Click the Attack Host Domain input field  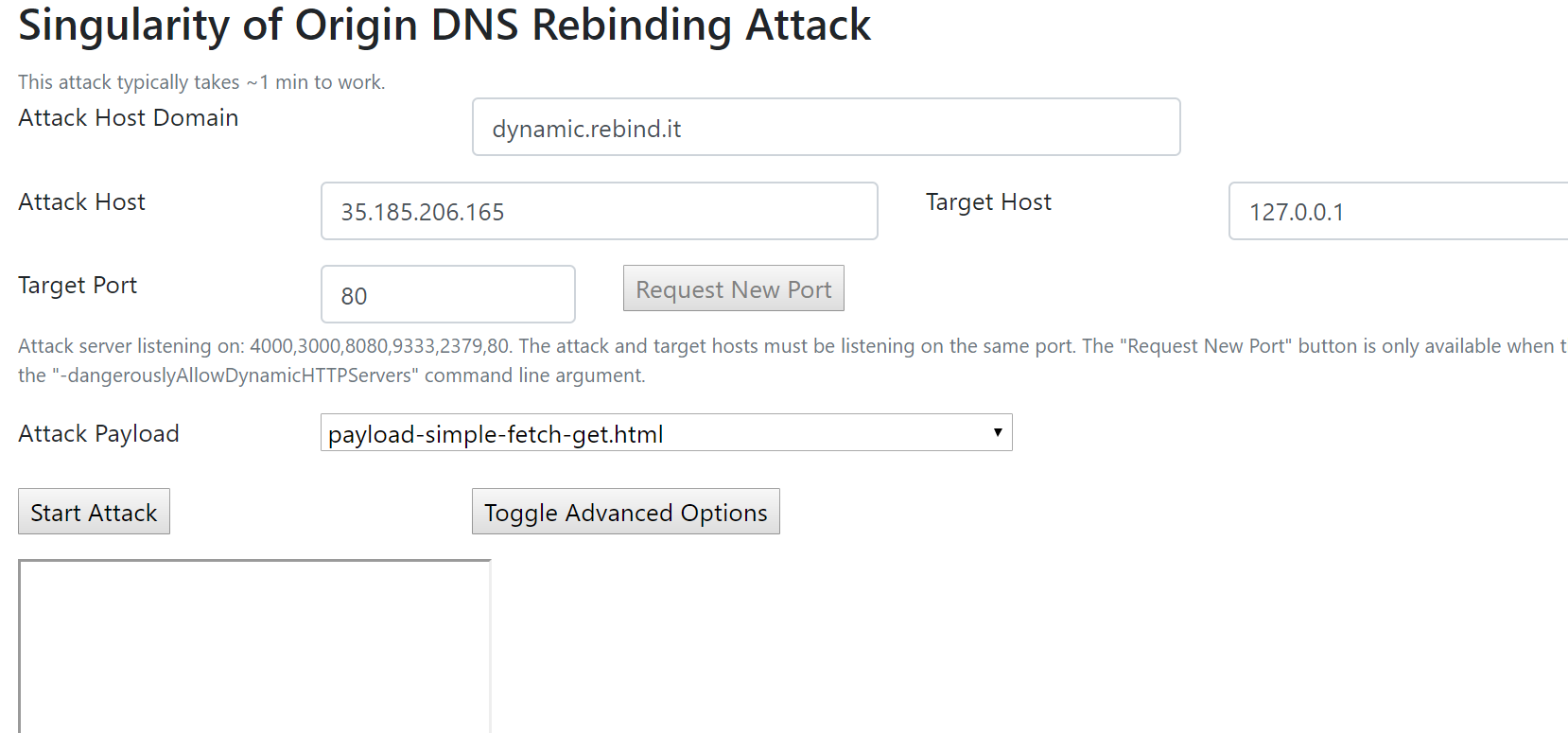pyautogui.click(x=826, y=128)
